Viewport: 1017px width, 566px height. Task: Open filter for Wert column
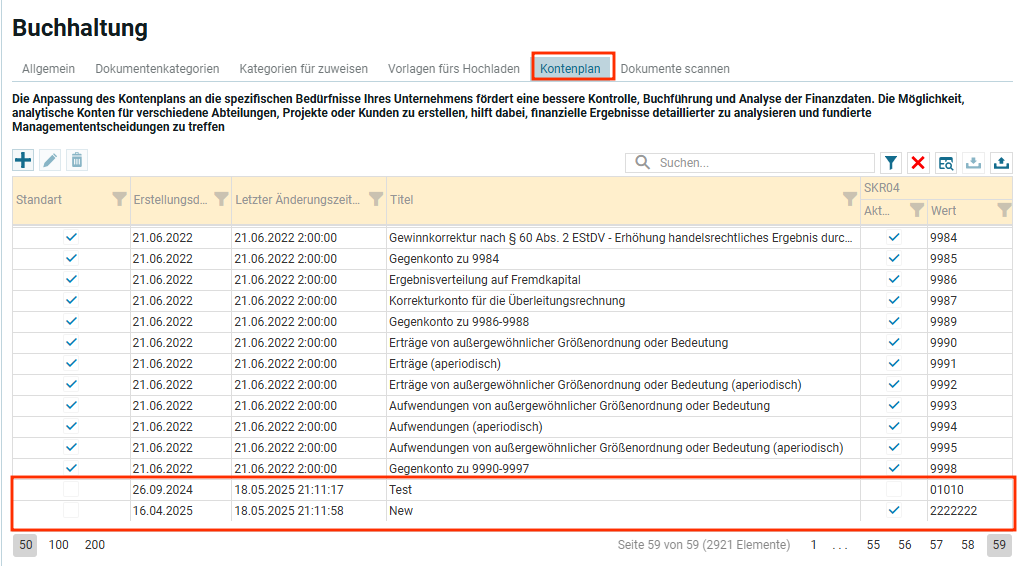1004,210
